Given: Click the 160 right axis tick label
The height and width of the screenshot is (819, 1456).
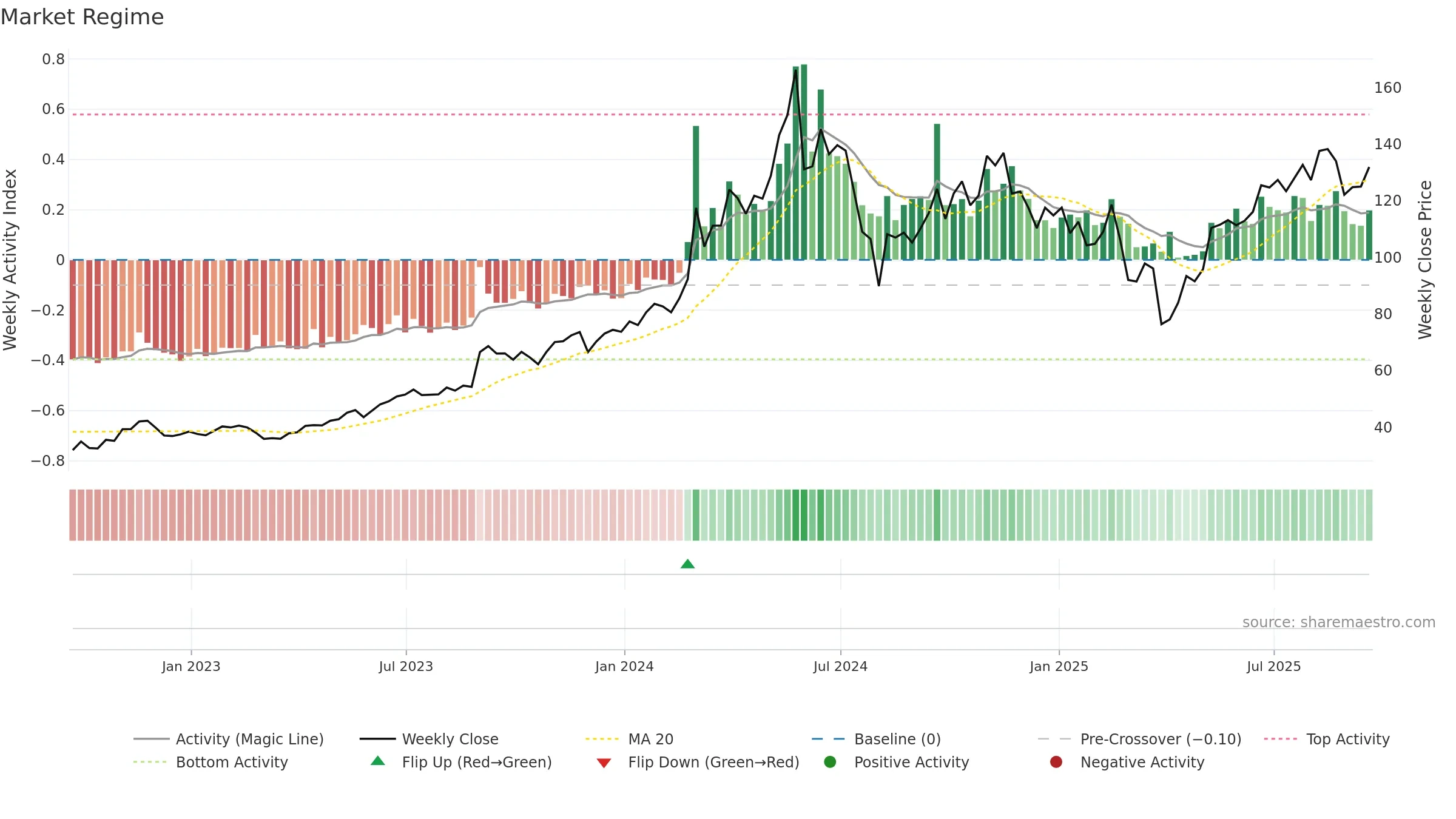Looking at the screenshot, I should (1387, 88).
